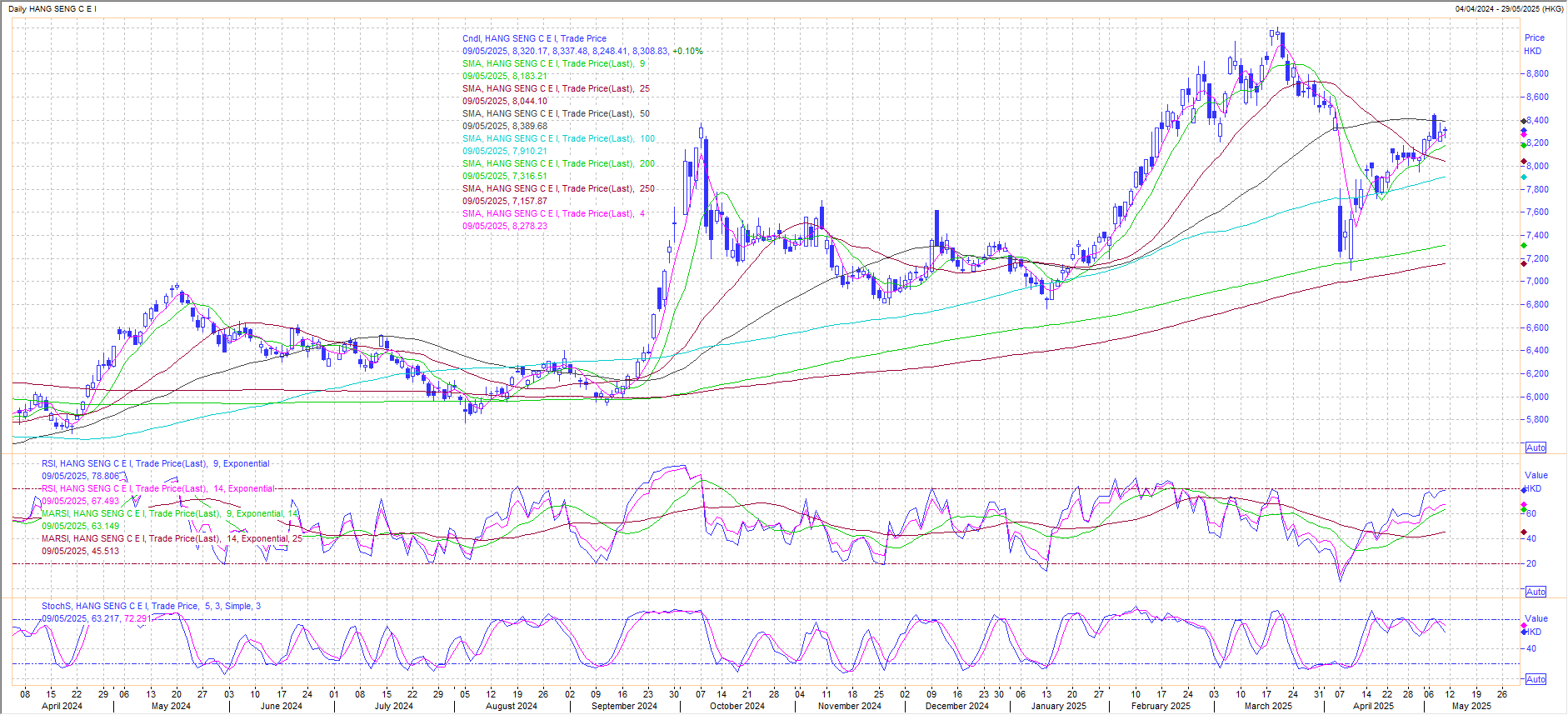Image resolution: width=1568 pixels, height=715 pixels.
Task: Select the RSI 14 Exponential legend
Action: [x=158, y=488]
